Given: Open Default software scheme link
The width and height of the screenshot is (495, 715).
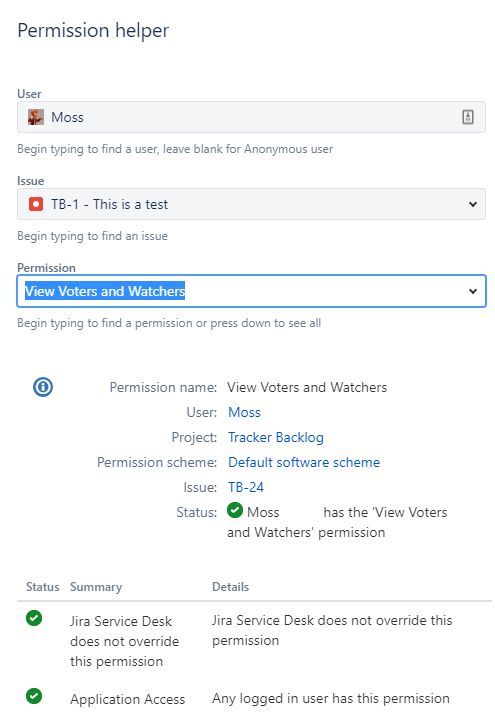Looking at the screenshot, I should coord(304,462).
